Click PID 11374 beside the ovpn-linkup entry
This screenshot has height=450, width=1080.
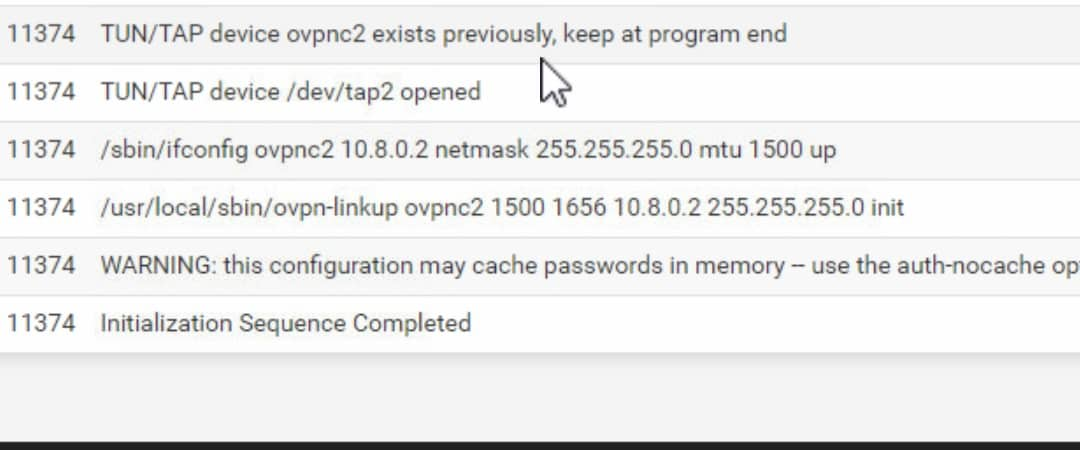pyautogui.click(x=41, y=208)
